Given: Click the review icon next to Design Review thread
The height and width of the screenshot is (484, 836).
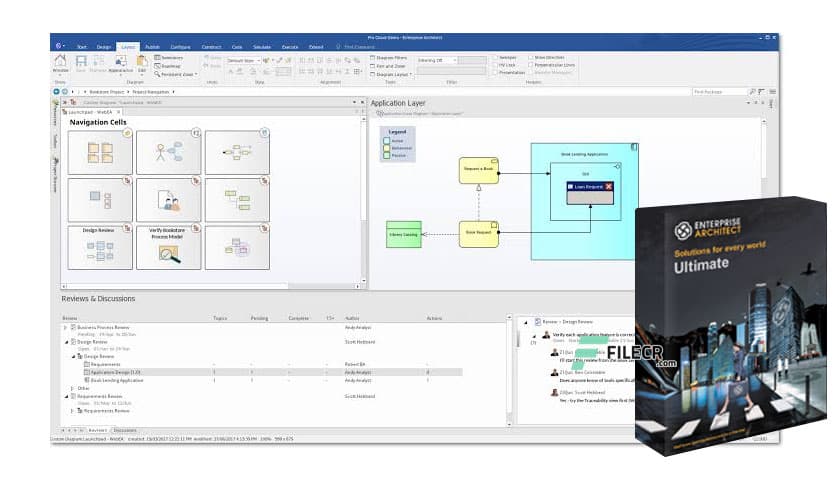Looking at the screenshot, I should click(x=538, y=322).
